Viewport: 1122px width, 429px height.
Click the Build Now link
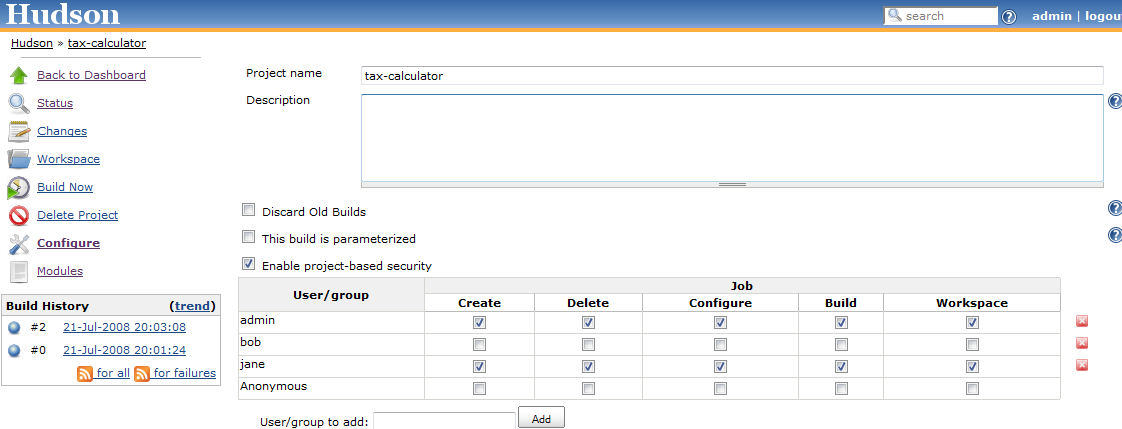pyautogui.click(x=65, y=187)
